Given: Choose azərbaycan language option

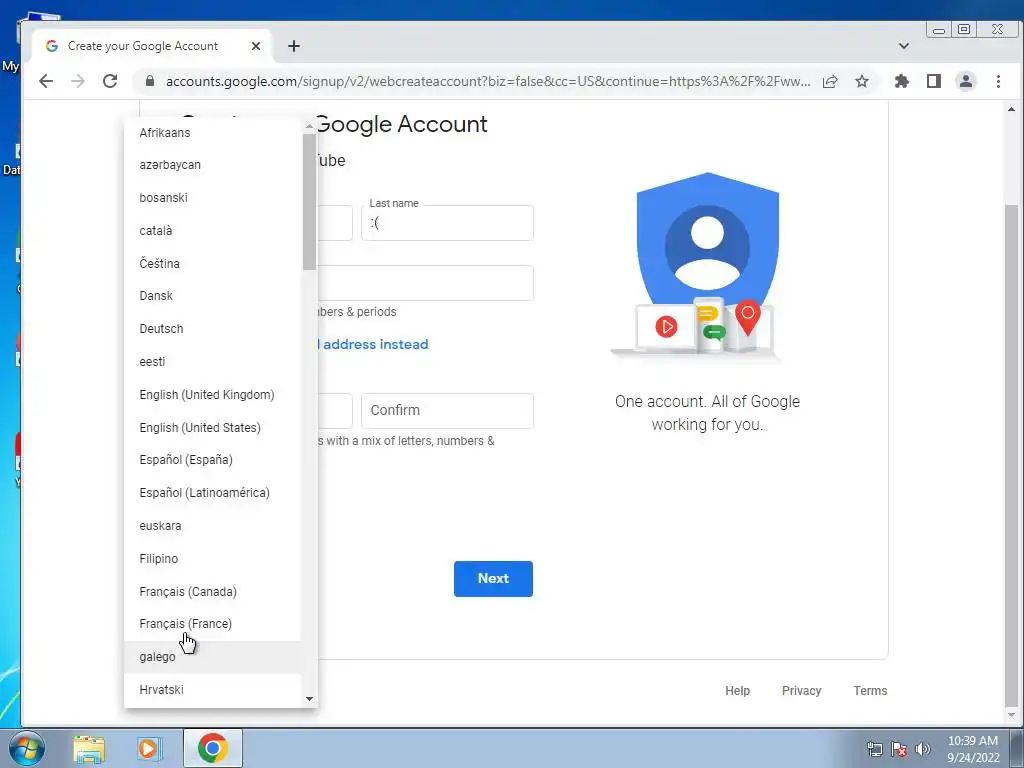Looking at the screenshot, I should tap(212, 165).
